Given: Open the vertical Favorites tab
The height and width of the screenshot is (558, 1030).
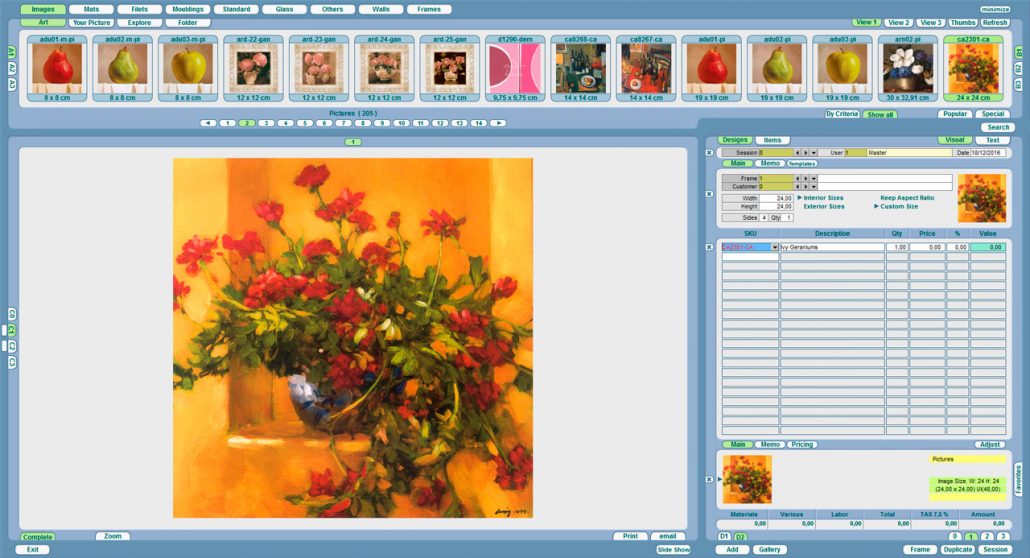Looking at the screenshot, I should click(1018, 478).
